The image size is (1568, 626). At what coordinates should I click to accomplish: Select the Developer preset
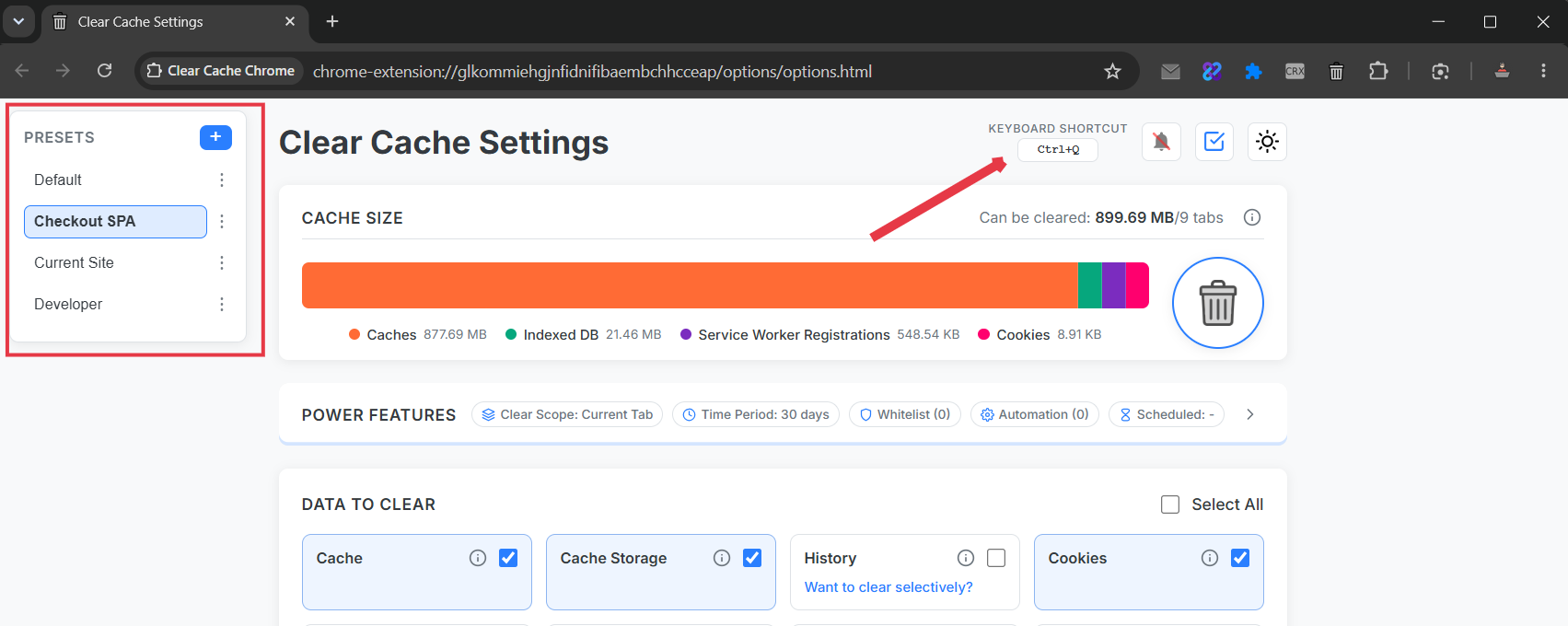point(115,305)
